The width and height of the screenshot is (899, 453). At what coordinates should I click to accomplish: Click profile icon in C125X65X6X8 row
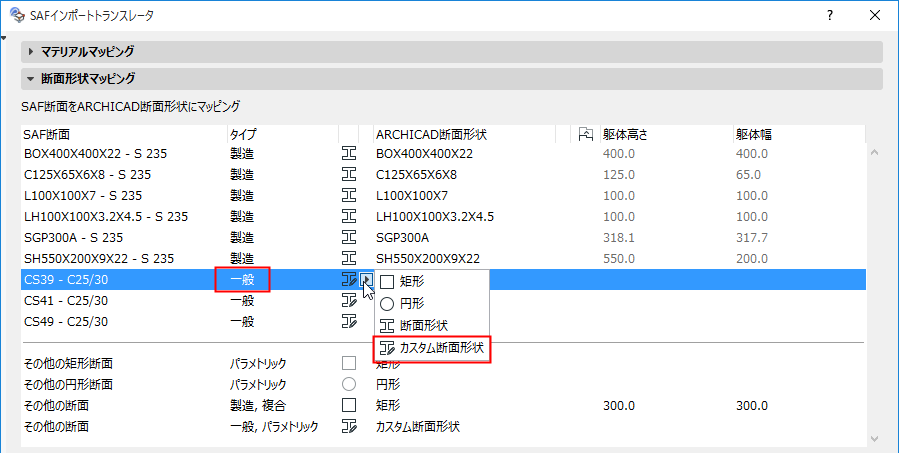[x=349, y=174]
